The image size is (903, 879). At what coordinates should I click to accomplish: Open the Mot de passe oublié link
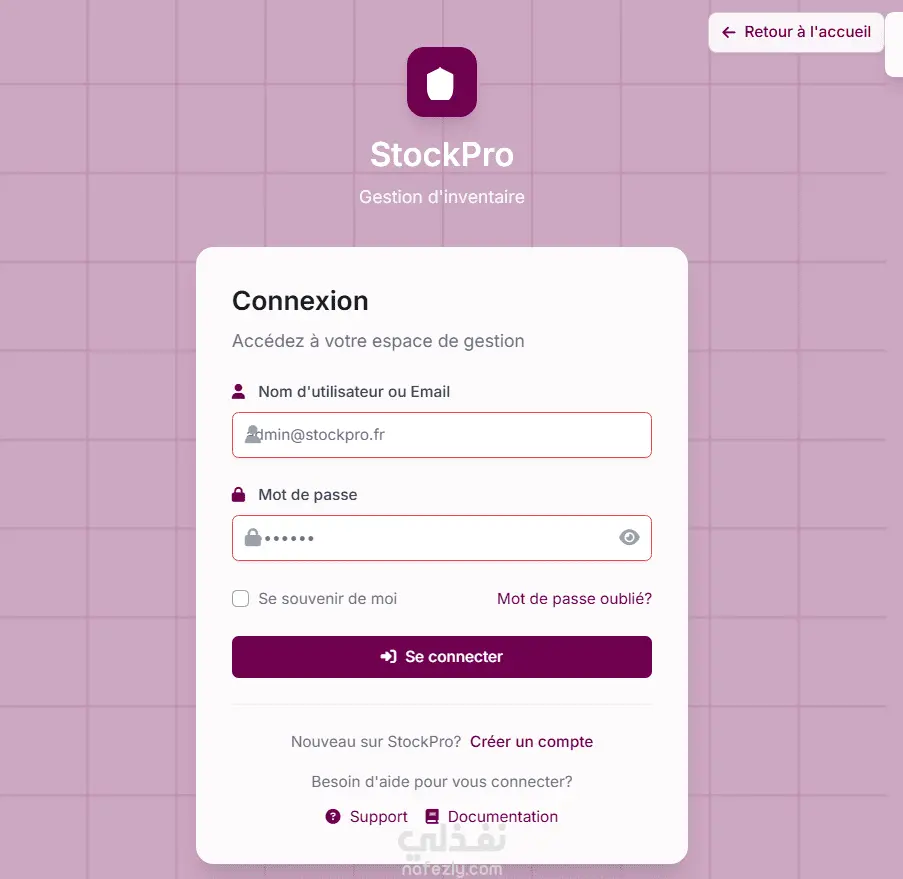coord(574,599)
